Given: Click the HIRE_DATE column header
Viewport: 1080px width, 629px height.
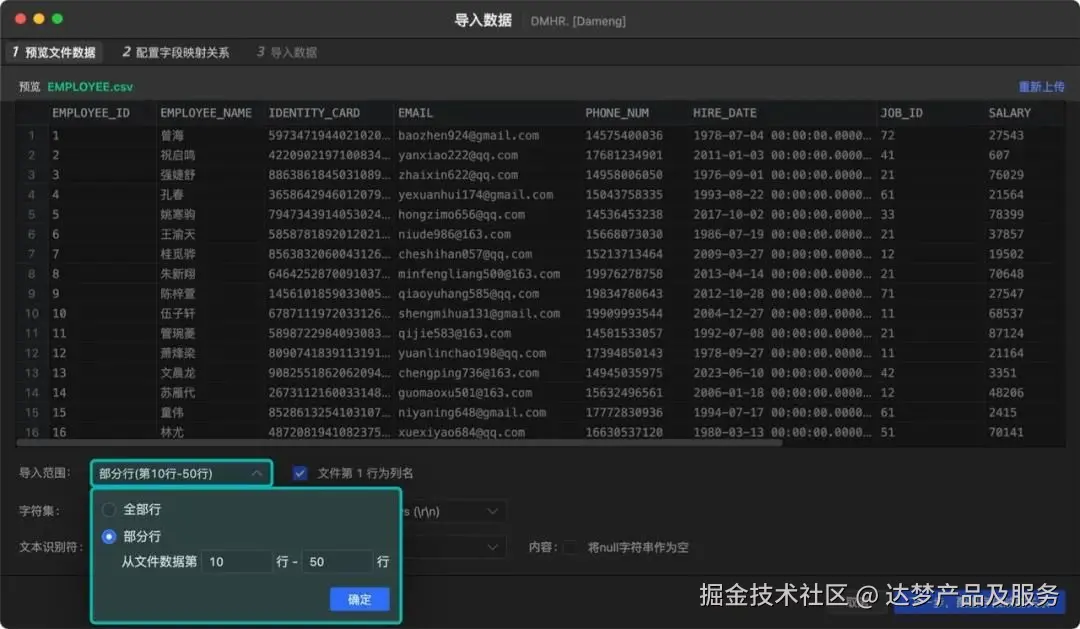Looking at the screenshot, I should point(725,113).
